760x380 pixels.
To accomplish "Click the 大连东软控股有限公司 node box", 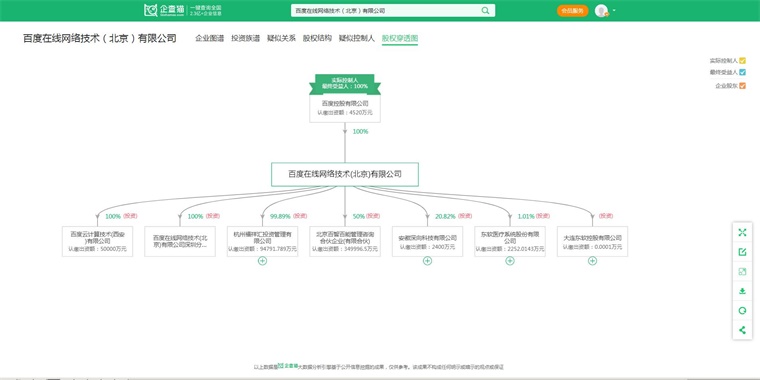I will click(592, 241).
